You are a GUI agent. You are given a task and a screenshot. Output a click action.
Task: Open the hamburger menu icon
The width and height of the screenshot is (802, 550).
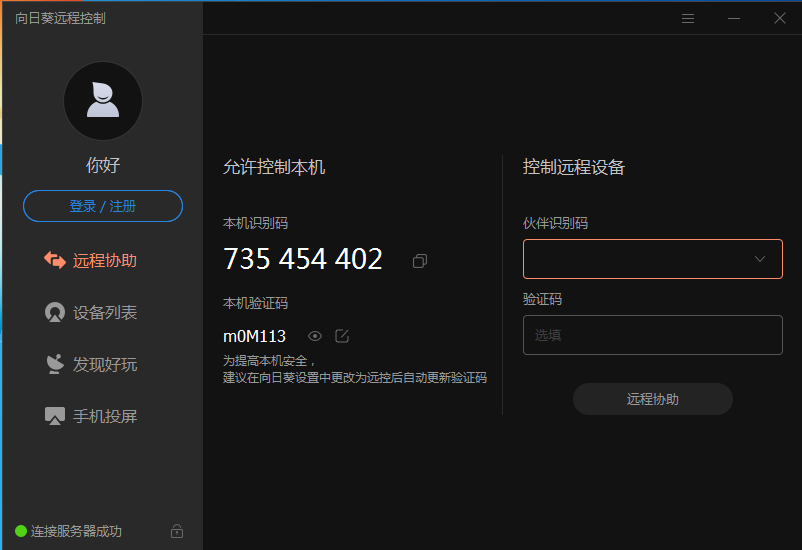point(688,18)
